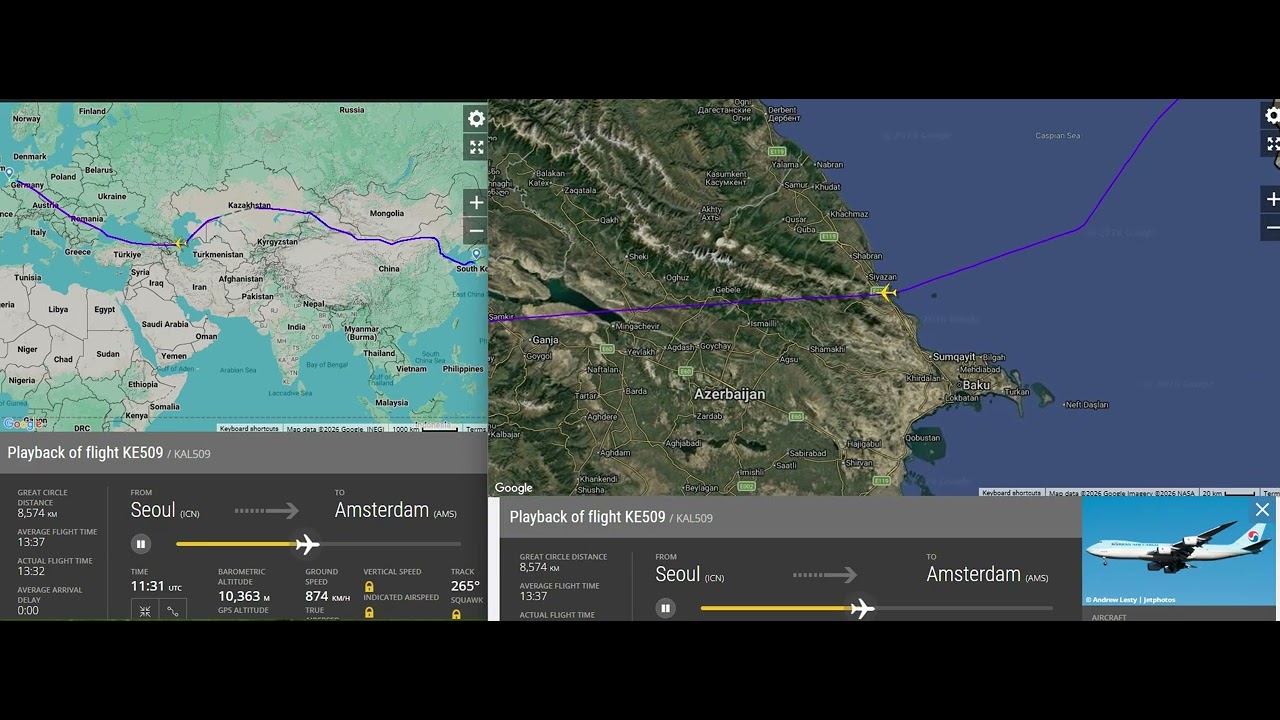Click left panel average flight time 13:37
1280x720 pixels.
(31, 542)
